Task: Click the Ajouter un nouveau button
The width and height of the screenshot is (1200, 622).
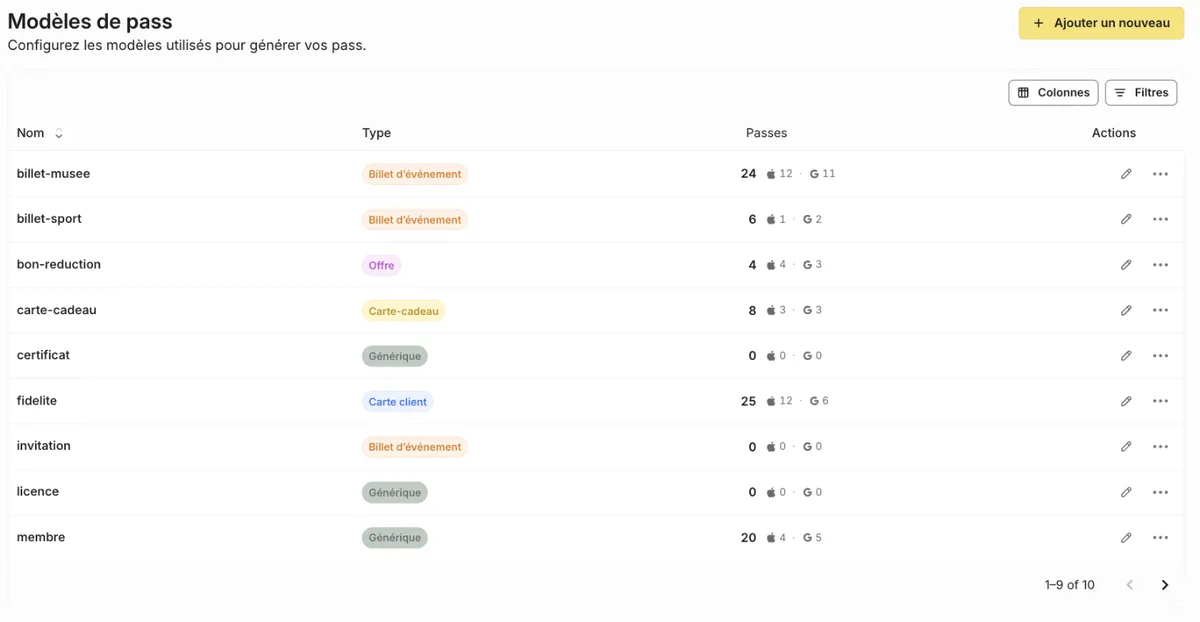Action: click(x=1101, y=23)
